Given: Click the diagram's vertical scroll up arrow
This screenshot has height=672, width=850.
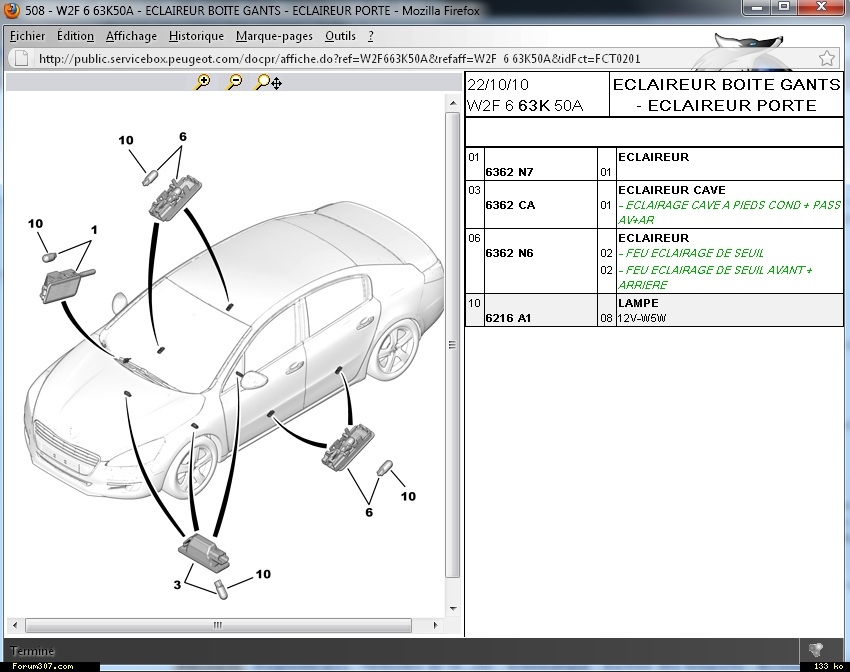Looking at the screenshot, I should (453, 103).
